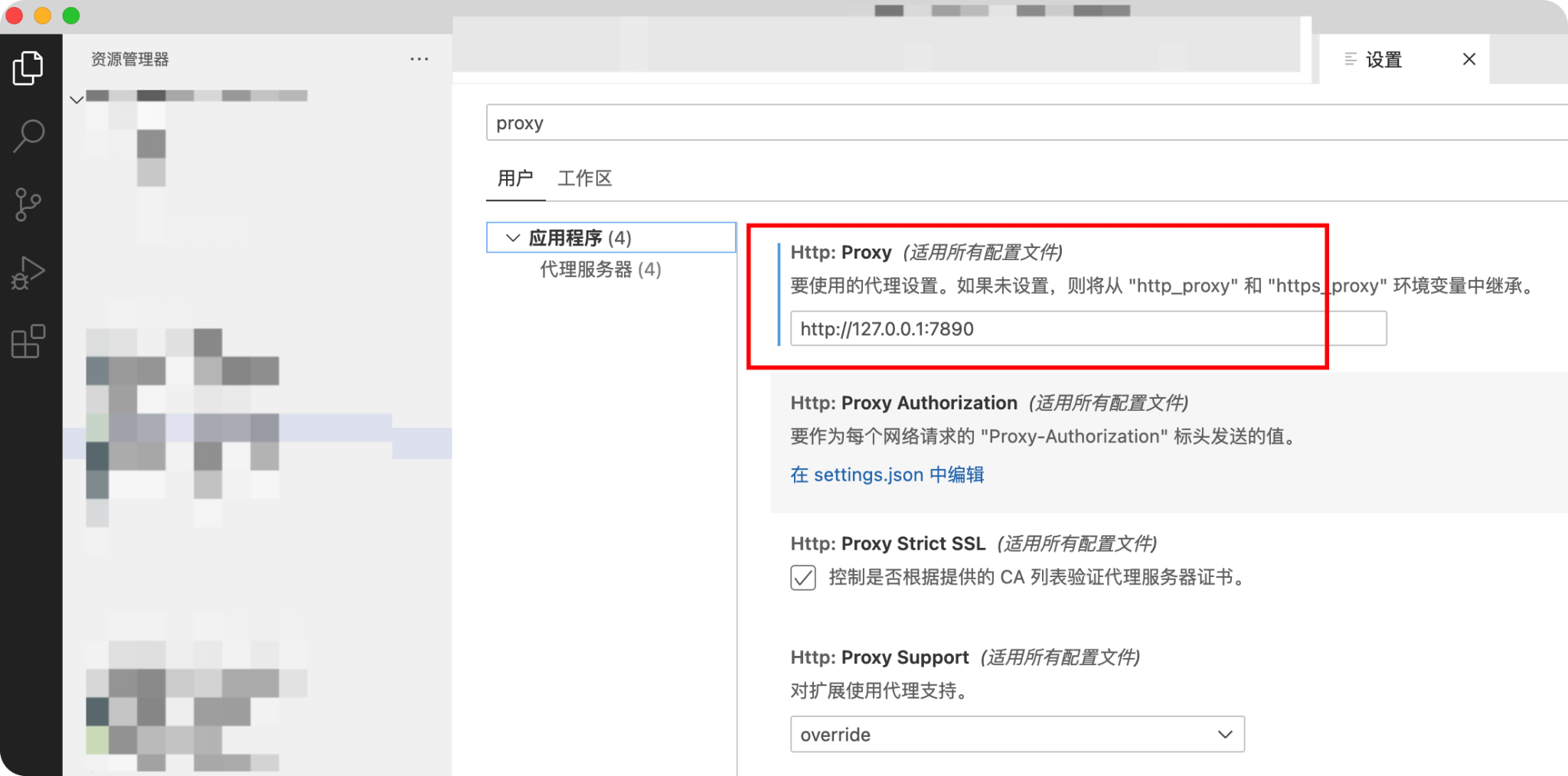Open 在 settings.json 中编辑 link
The image size is (1568, 776).
point(887,474)
